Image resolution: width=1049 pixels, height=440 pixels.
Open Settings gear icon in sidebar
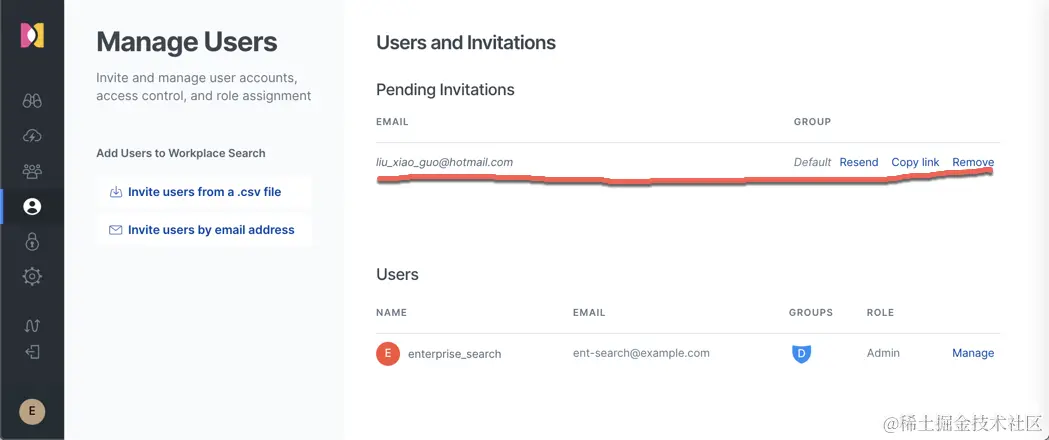(x=32, y=277)
